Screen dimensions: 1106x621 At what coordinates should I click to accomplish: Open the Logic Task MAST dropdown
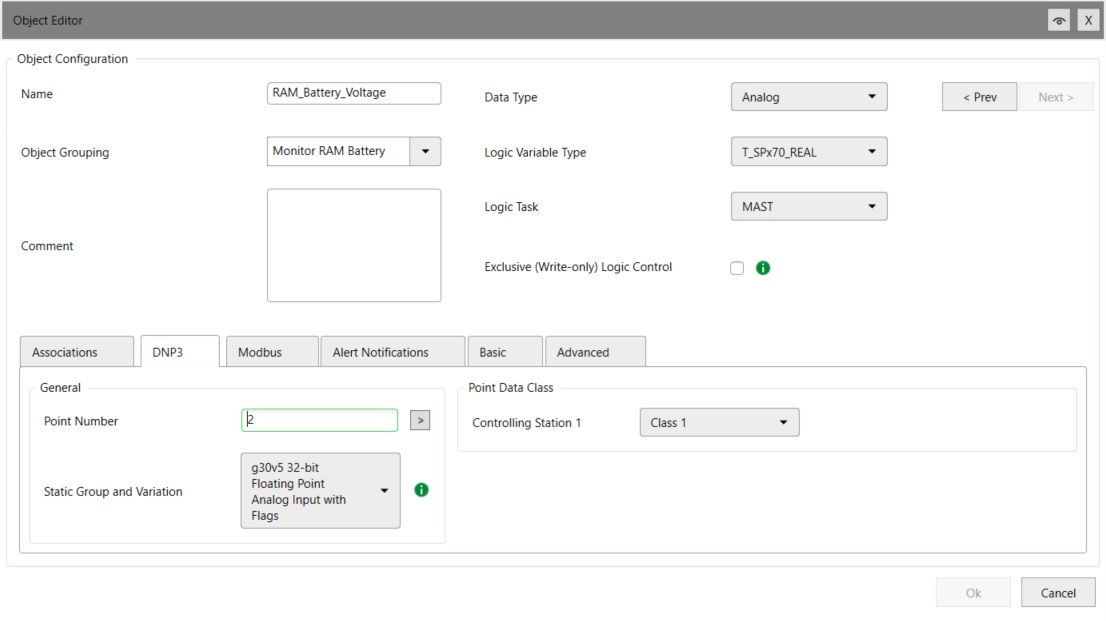click(809, 207)
